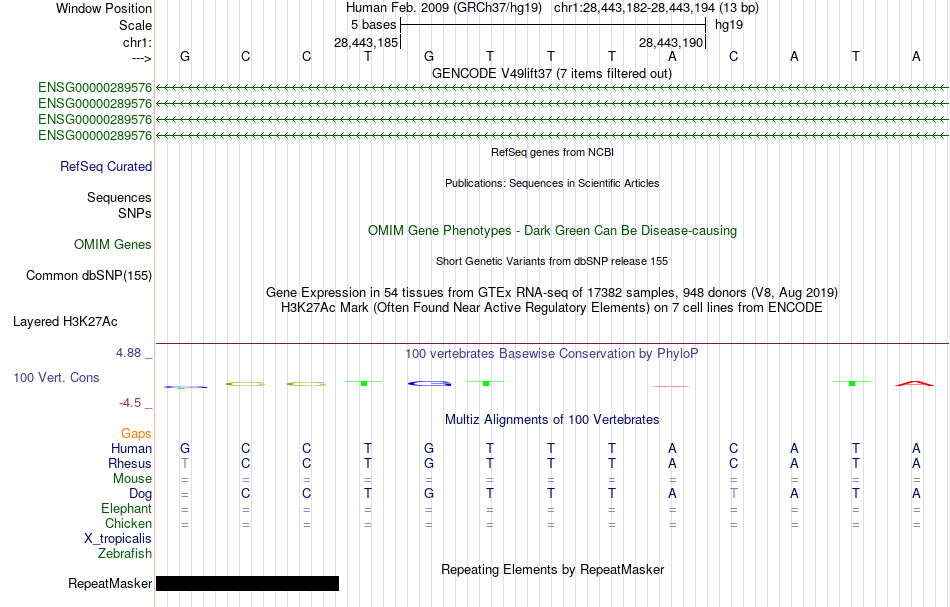The height and width of the screenshot is (607, 950).
Task: Click the hg19 label beside the scale bar
Action: (729, 25)
